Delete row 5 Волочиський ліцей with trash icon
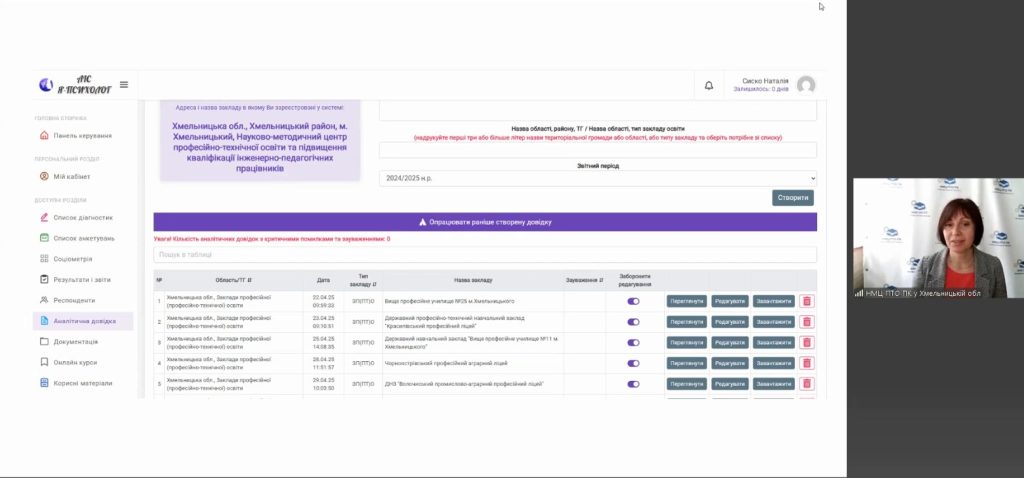Image resolution: width=1024 pixels, height=478 pixels. [807, 384]
